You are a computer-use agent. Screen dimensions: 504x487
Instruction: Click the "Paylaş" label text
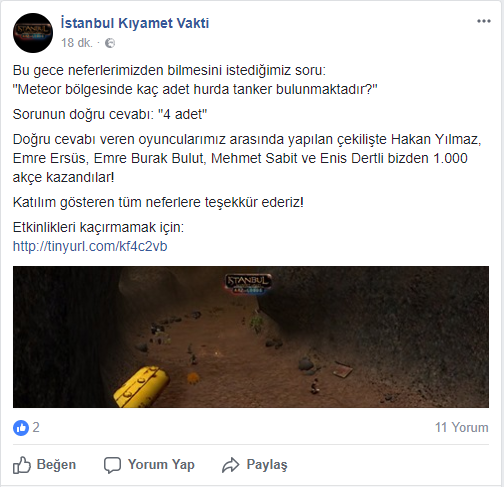(267, 465)
